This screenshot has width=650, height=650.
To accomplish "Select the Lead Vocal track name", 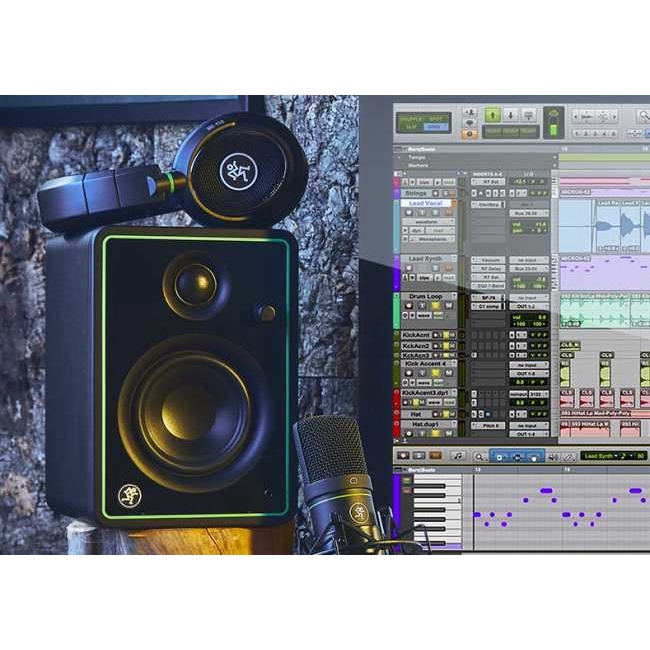I will click(425, 203).
